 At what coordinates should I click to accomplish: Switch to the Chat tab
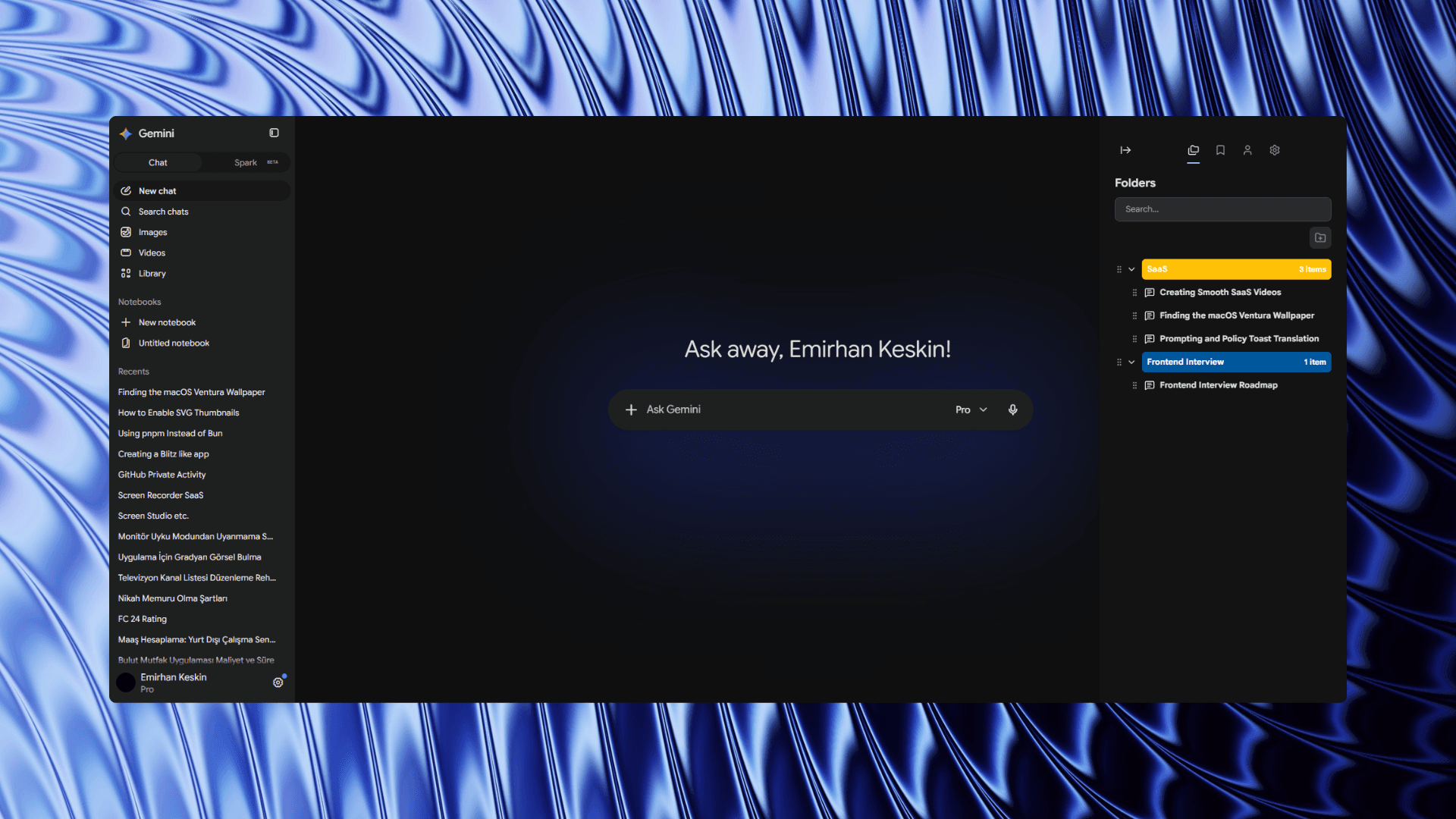(x=158, y=162)
